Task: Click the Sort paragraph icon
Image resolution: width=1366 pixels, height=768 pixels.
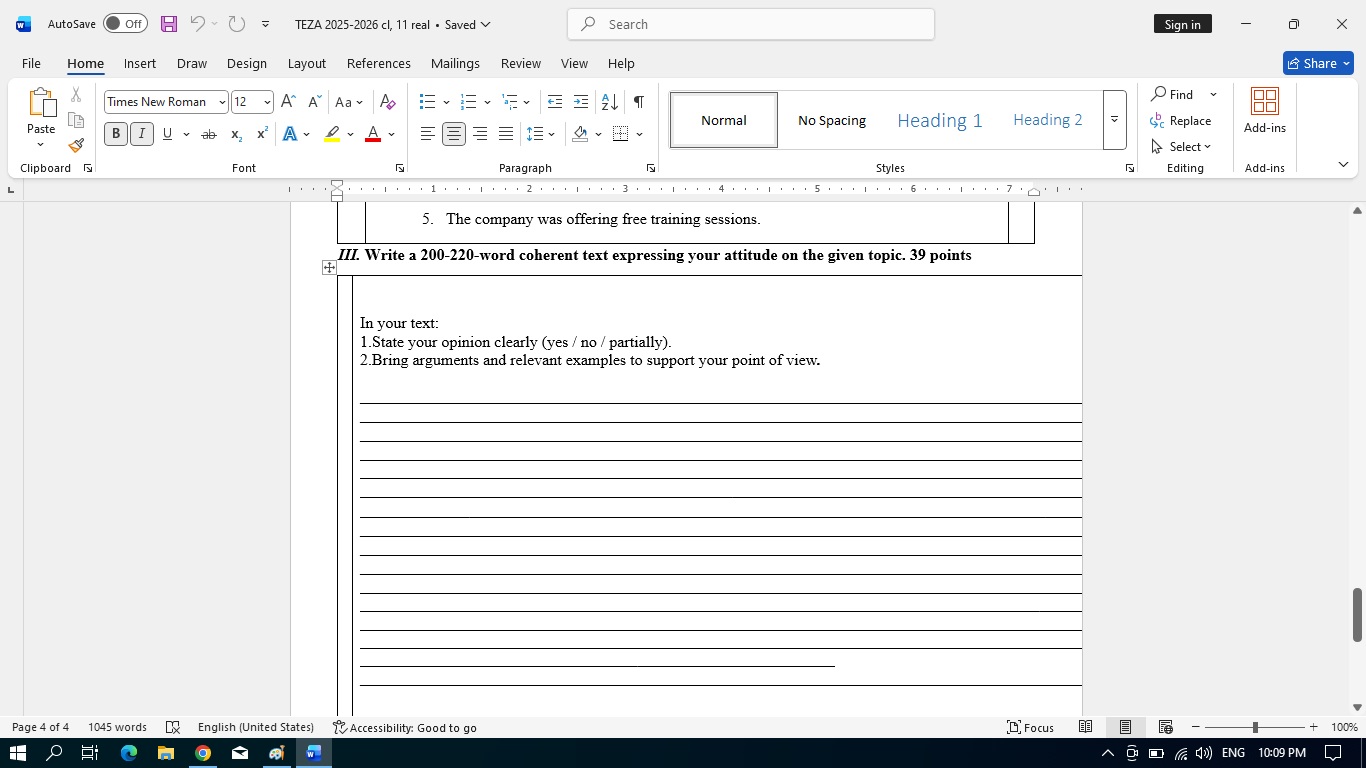Action: [609, 102]
